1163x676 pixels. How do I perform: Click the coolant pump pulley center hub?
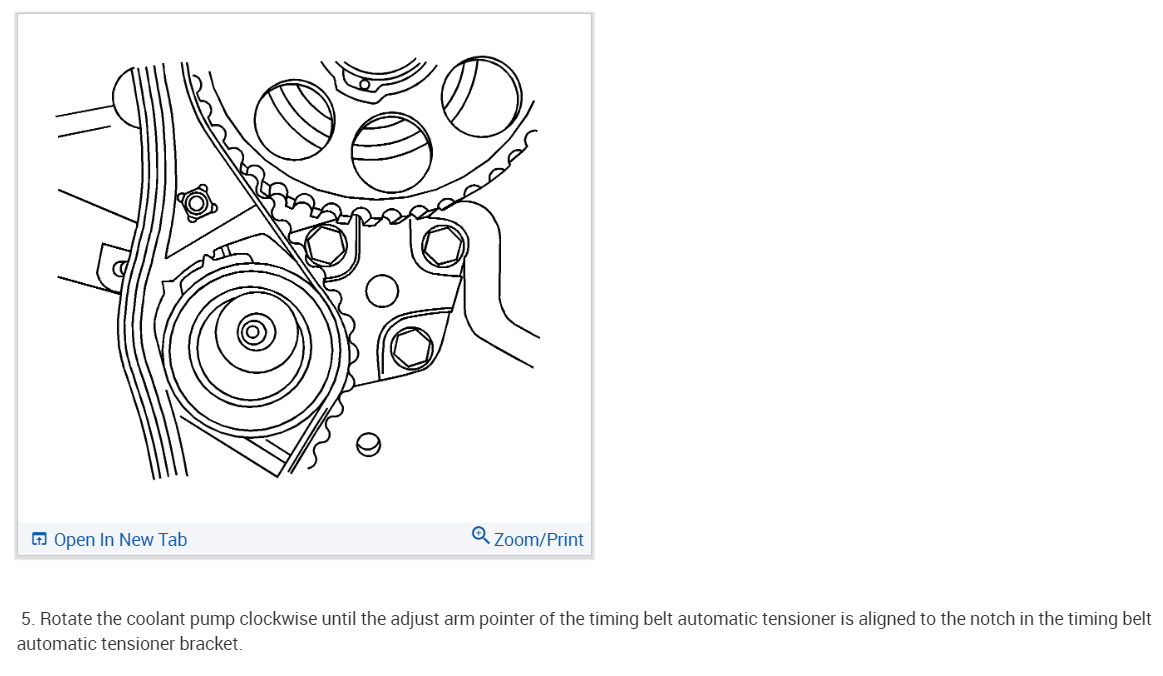click(x=254, y=332)
